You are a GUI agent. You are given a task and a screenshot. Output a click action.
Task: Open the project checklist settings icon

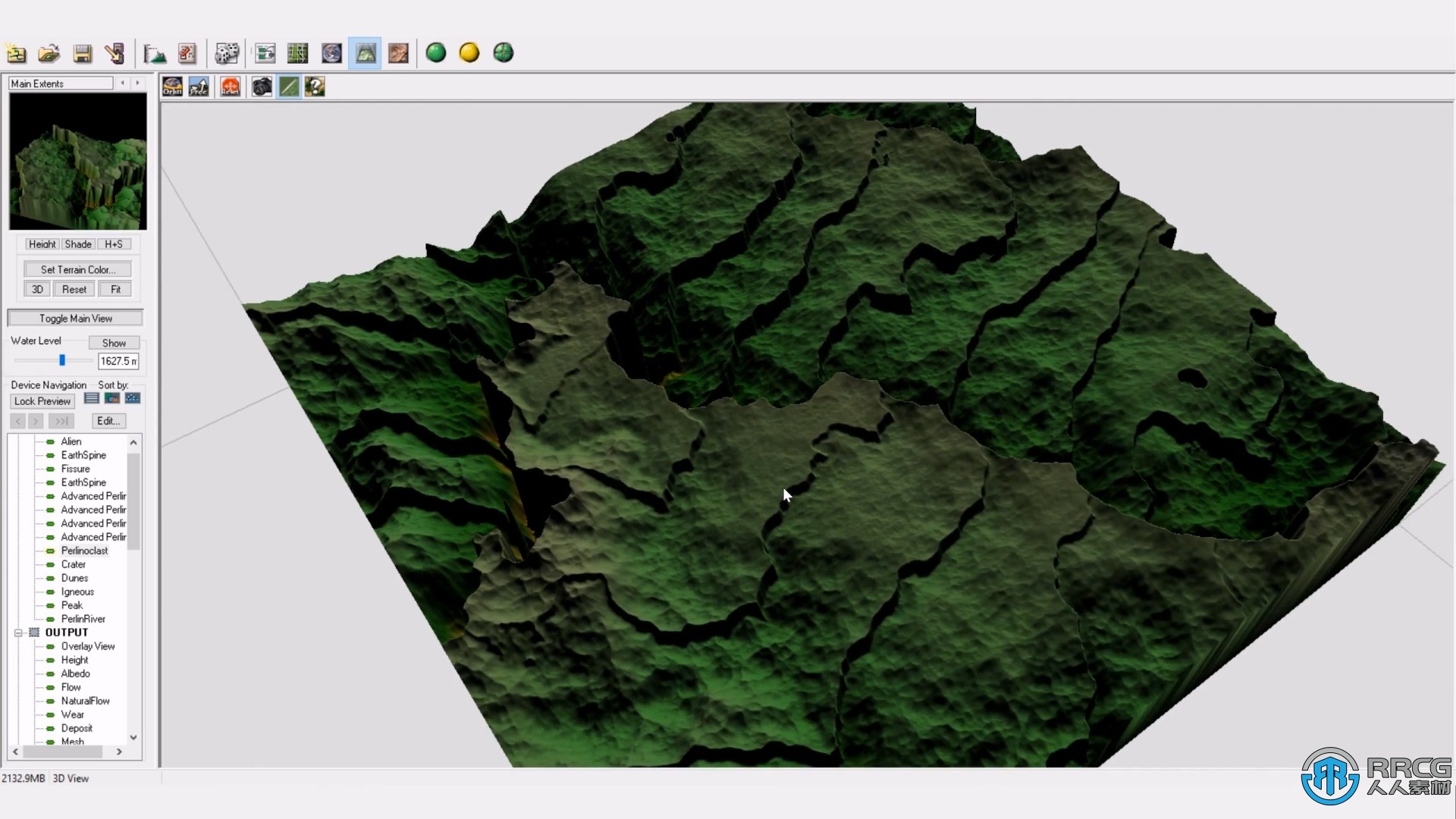[x=187, y=53]
